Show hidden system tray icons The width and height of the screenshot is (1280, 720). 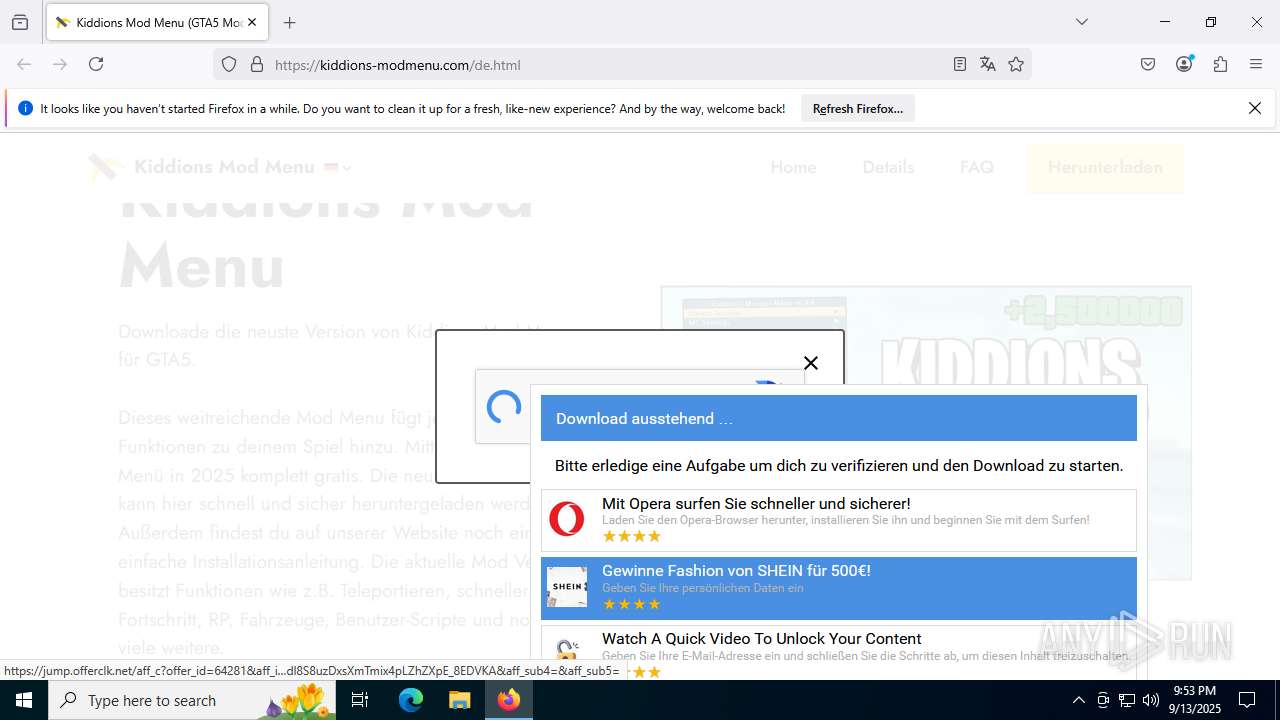(x=1078, y=700)
